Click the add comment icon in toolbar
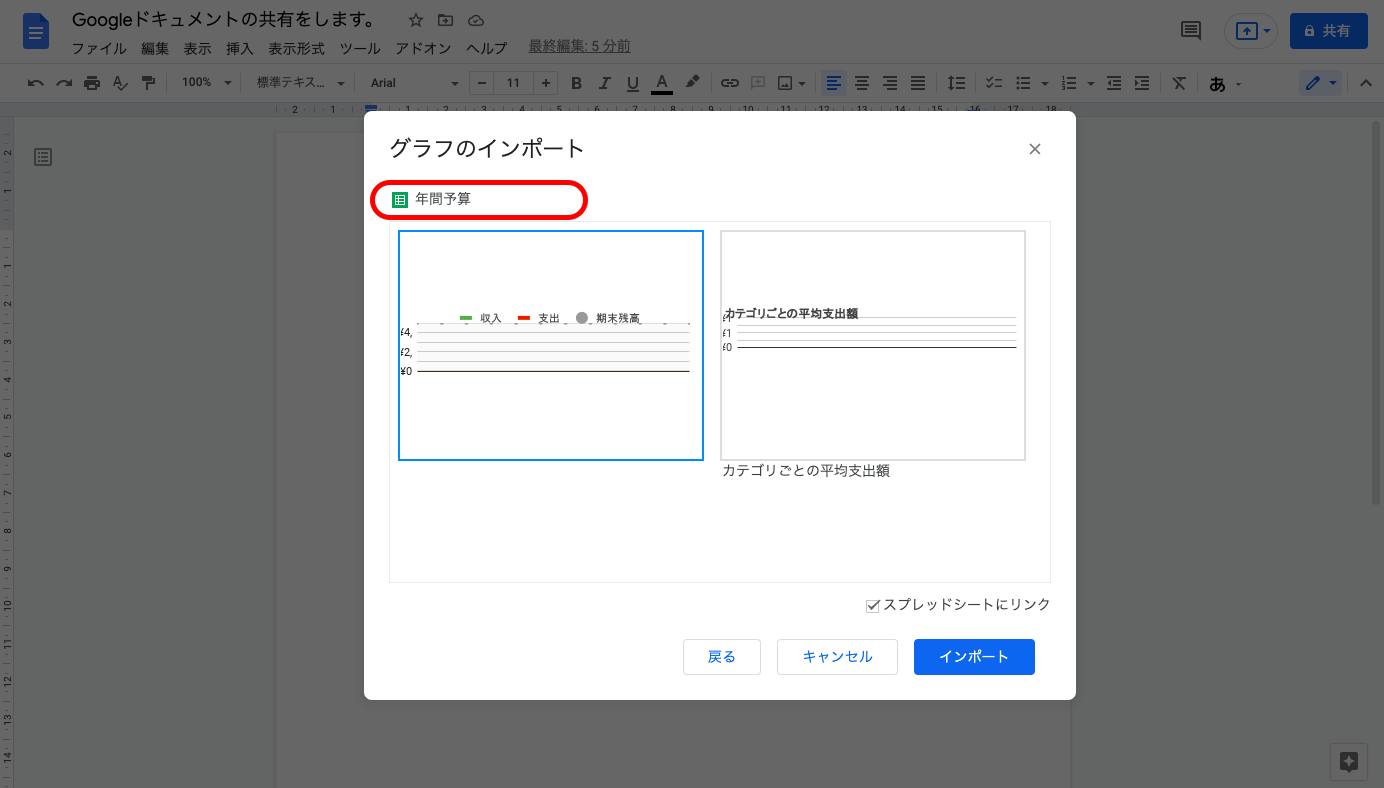1384x788 pixels. click(x=758, y=83)
